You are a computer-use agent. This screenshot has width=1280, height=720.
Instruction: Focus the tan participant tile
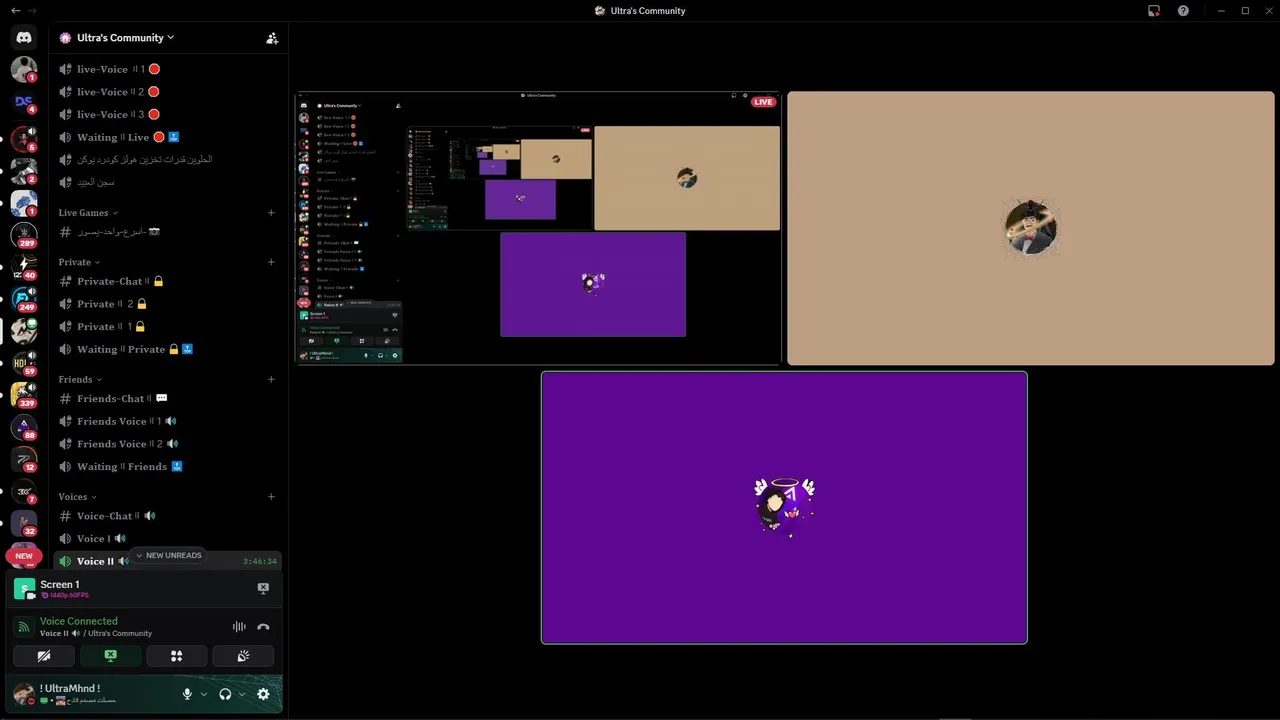coord(1031,228)
